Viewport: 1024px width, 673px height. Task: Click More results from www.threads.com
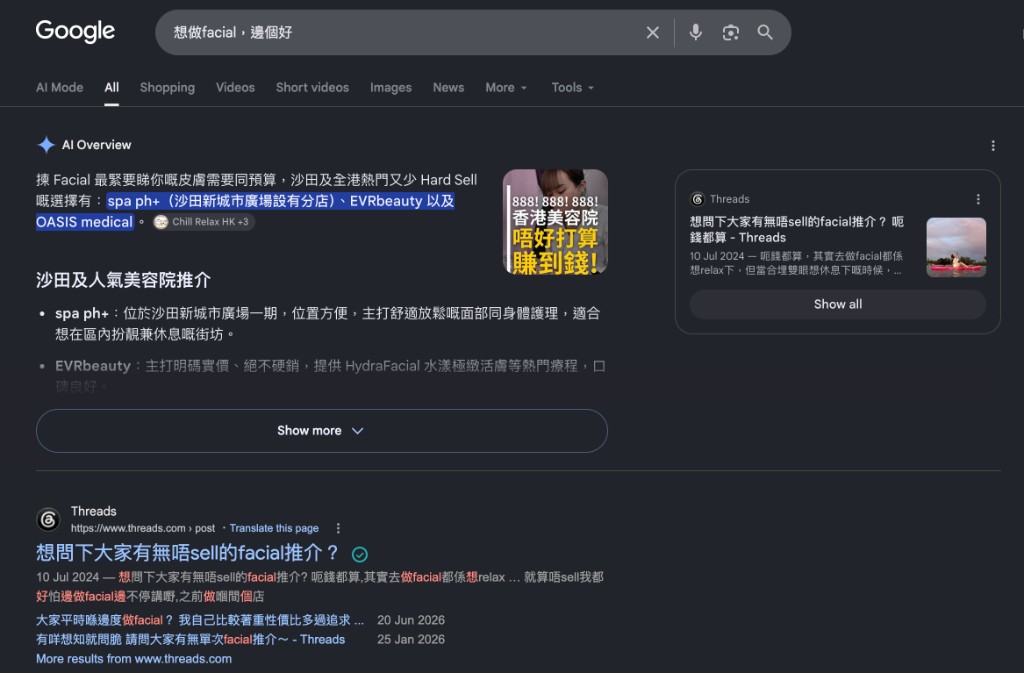134,659
